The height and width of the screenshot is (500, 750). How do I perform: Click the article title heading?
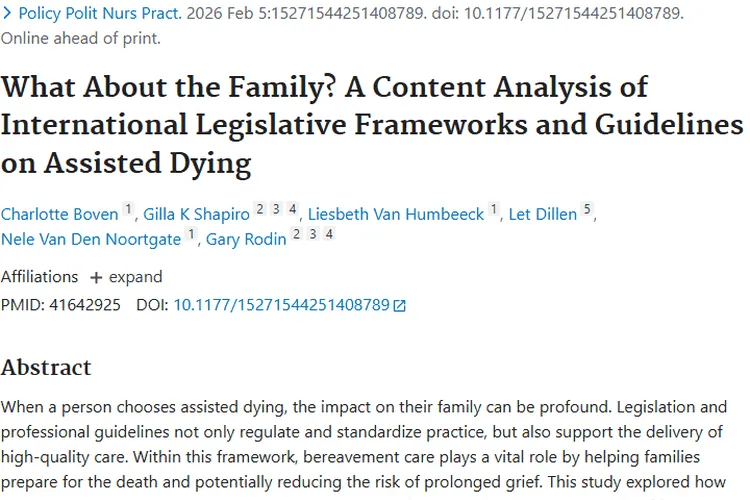pos(372,123)
